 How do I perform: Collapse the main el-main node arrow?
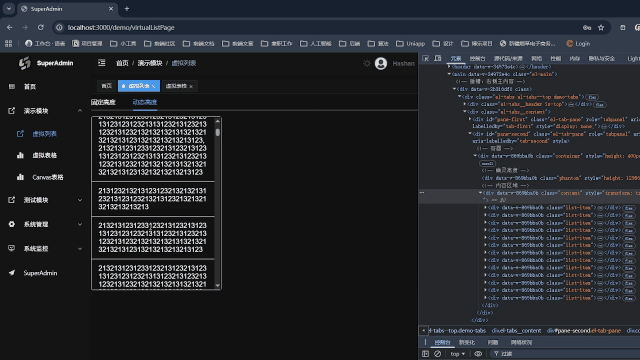pos(449,74)
